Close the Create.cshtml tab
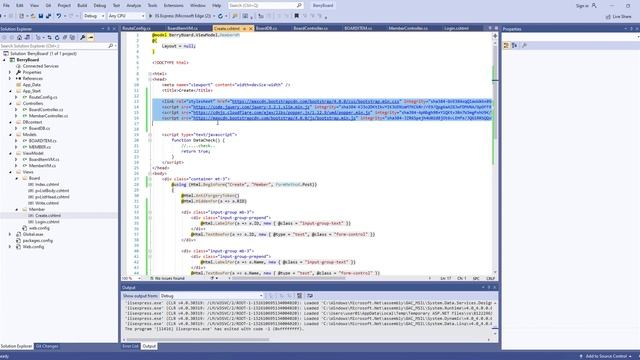This screenshot has height=360, width=640. click(x=251, y=29)
